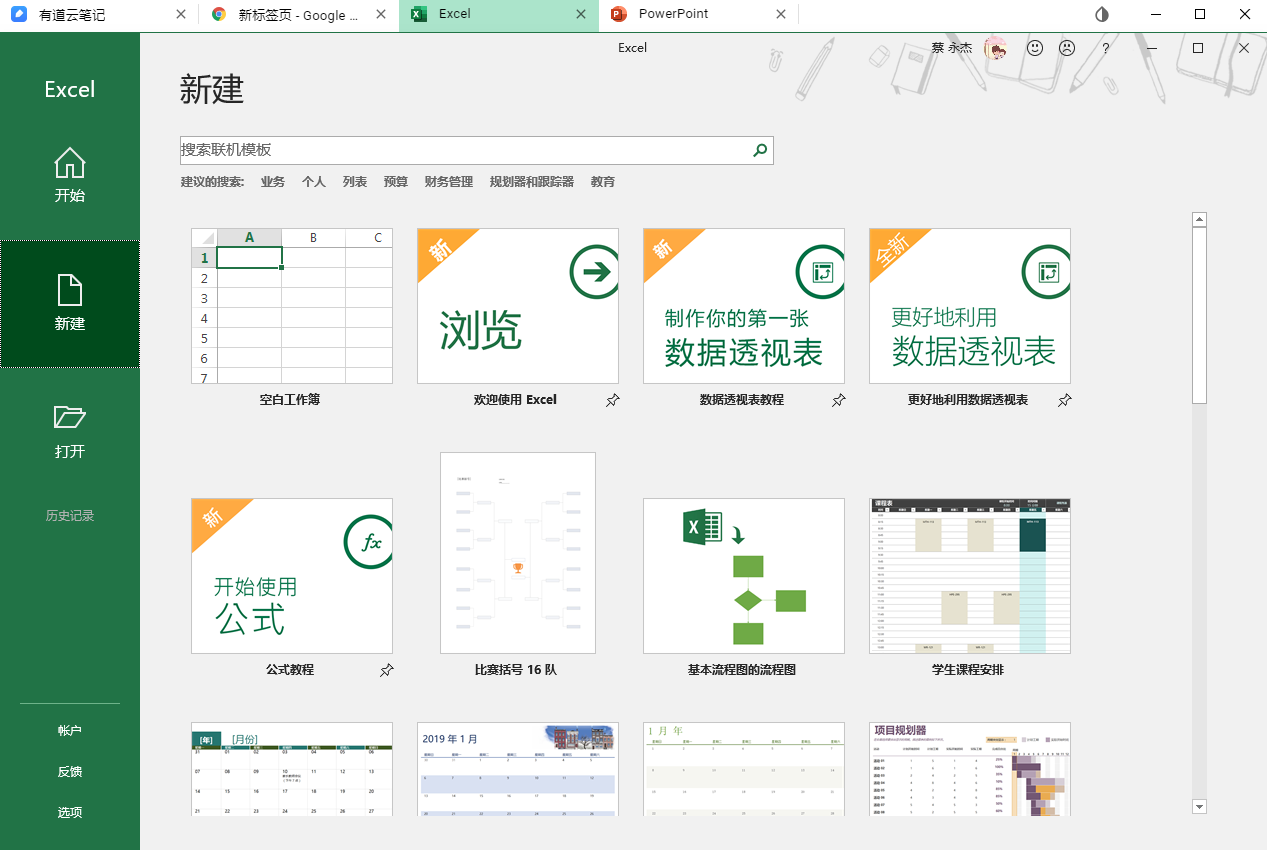
Task: Close the Excel tab
Action: (x=581, y=15)
